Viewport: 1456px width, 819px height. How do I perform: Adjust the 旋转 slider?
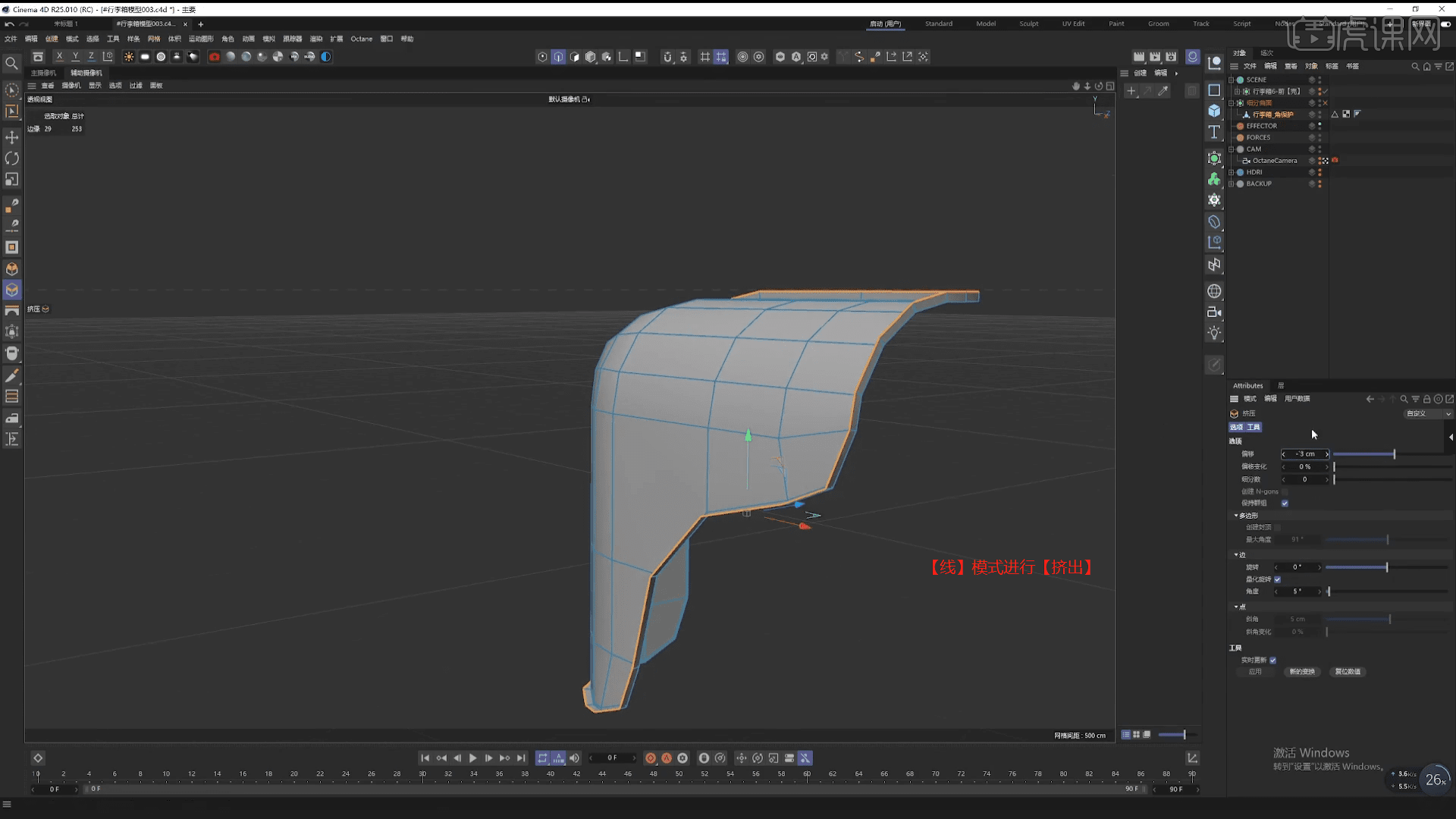coord(1387,567)
